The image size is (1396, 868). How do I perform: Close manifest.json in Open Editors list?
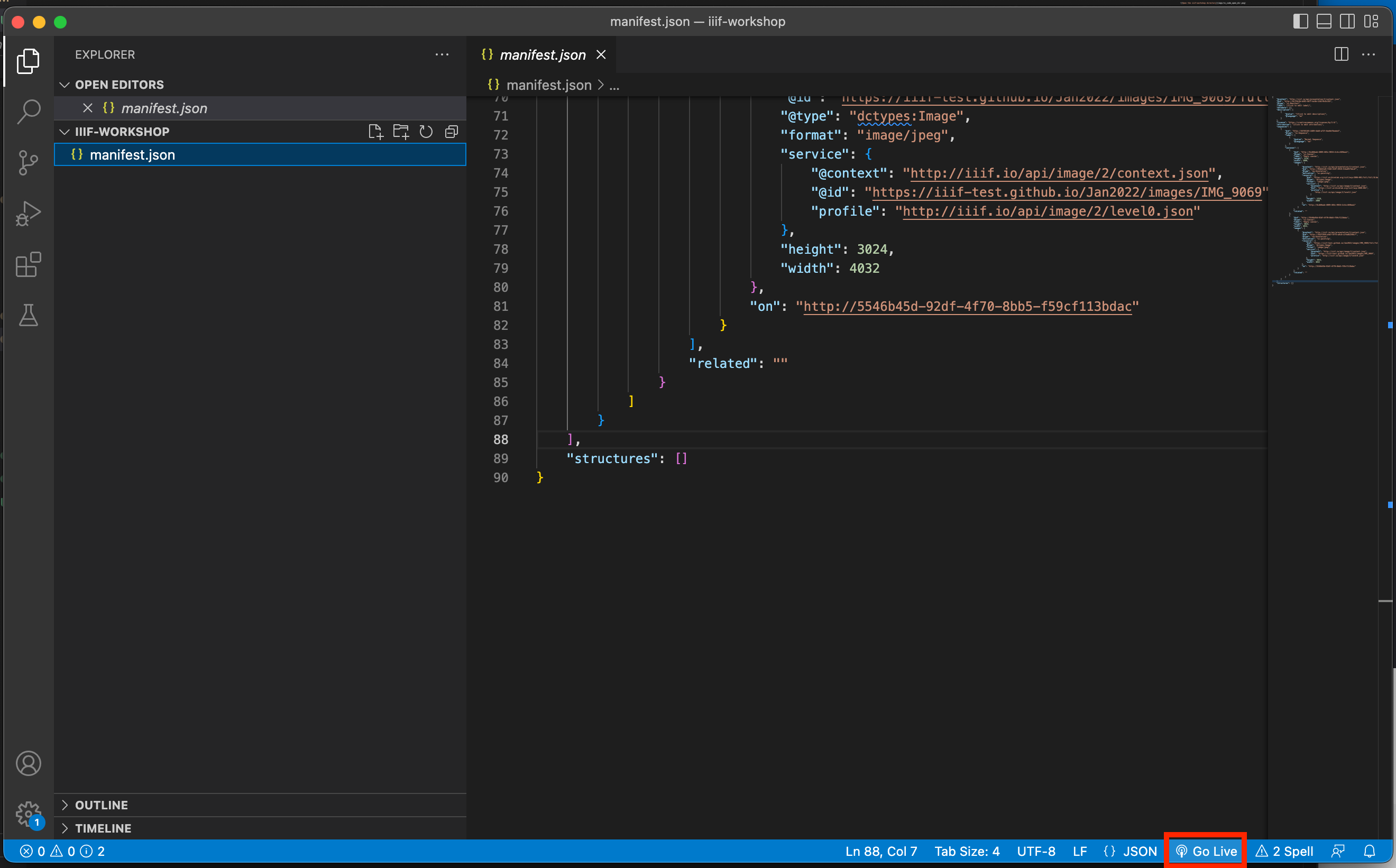pos(88,108)
